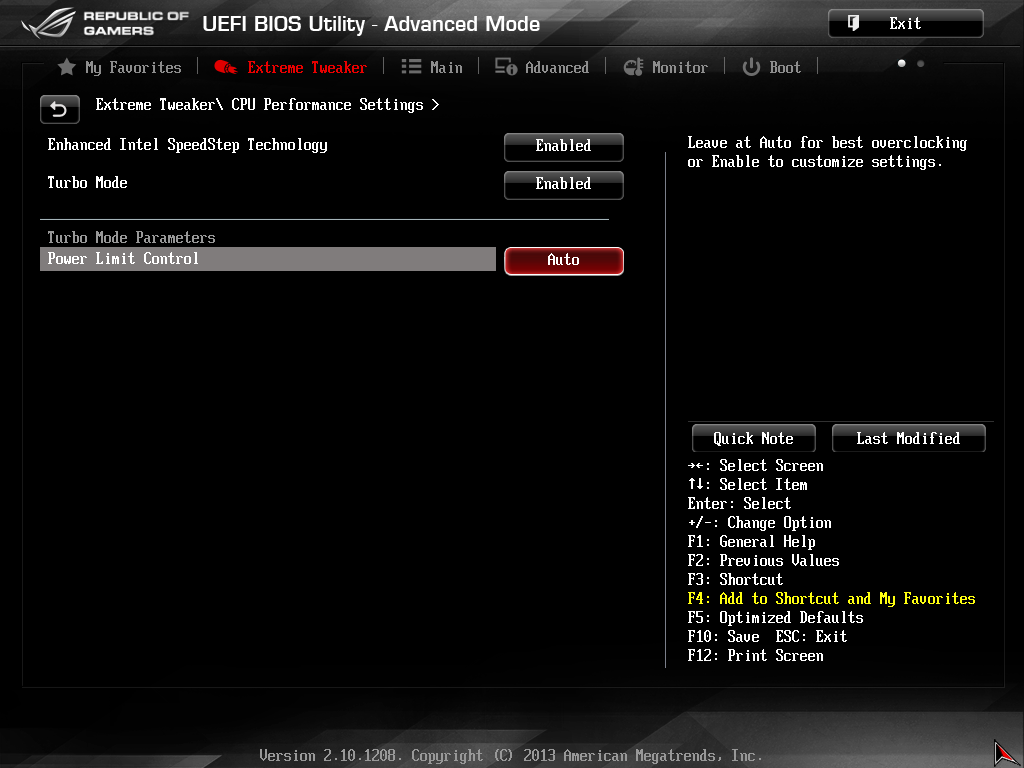Click the F1: General Help hint
Screen dimensions: 1024x768
point(752,542)
